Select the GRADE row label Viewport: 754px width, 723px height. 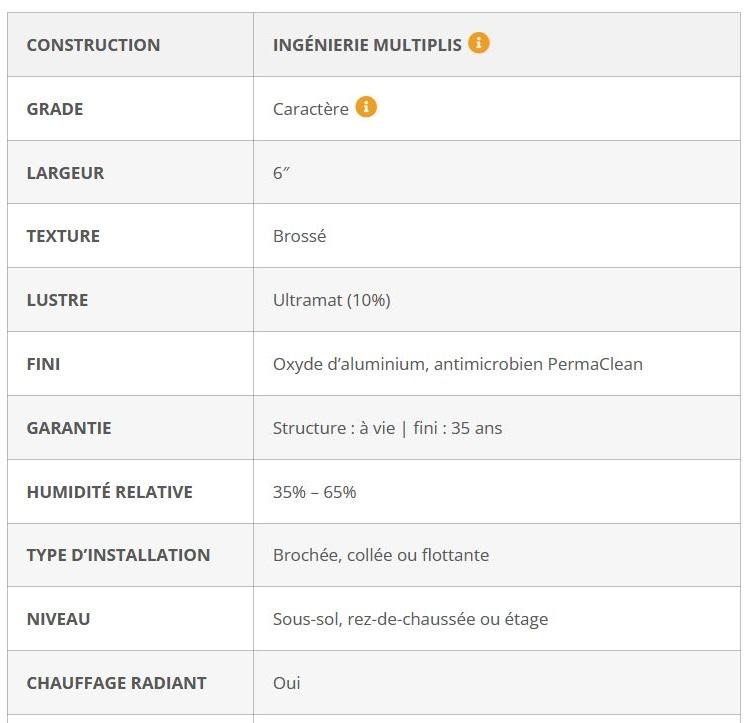click(55, 109)
